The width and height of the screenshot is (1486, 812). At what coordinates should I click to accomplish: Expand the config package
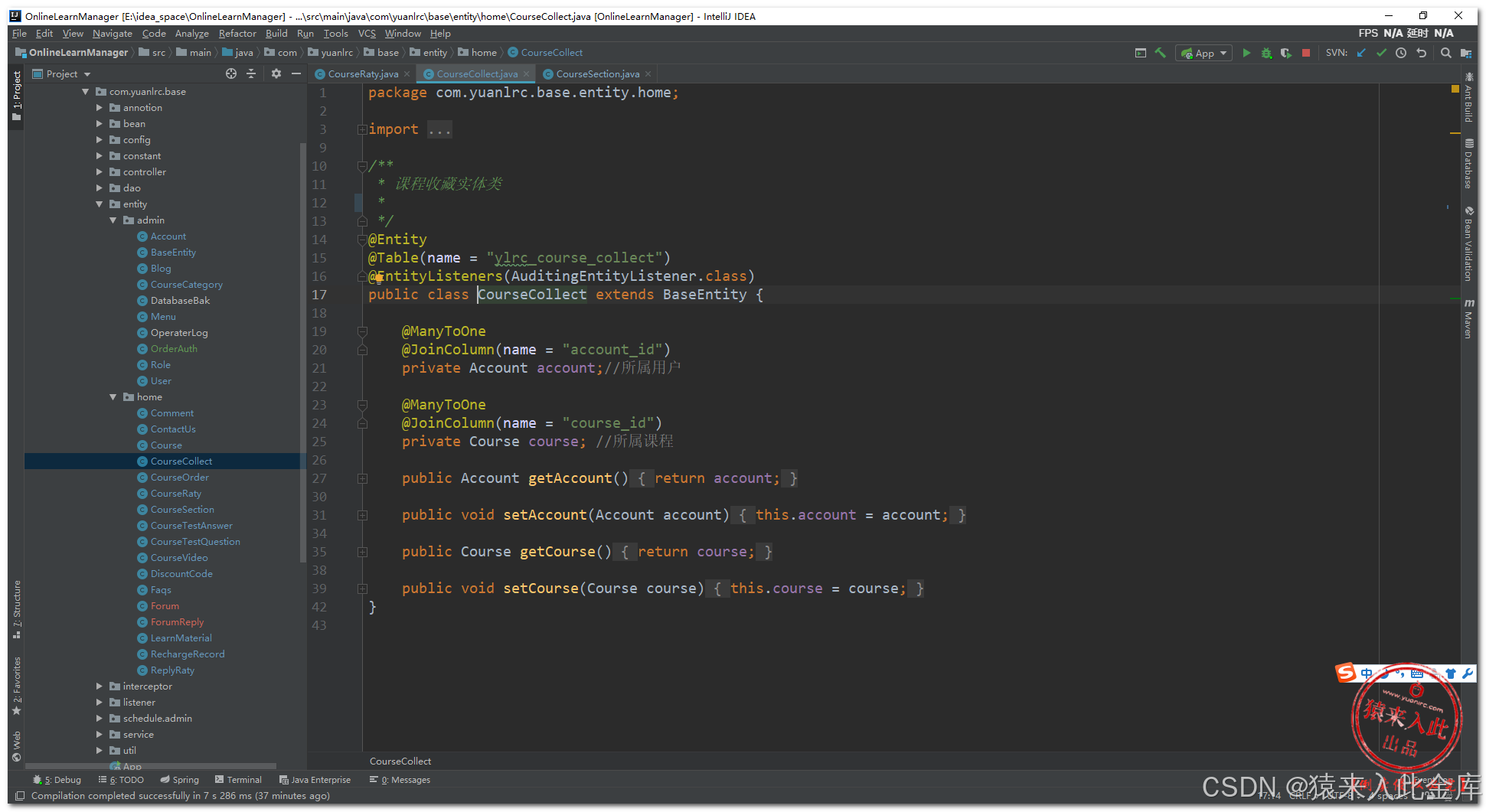coord(100,140)
